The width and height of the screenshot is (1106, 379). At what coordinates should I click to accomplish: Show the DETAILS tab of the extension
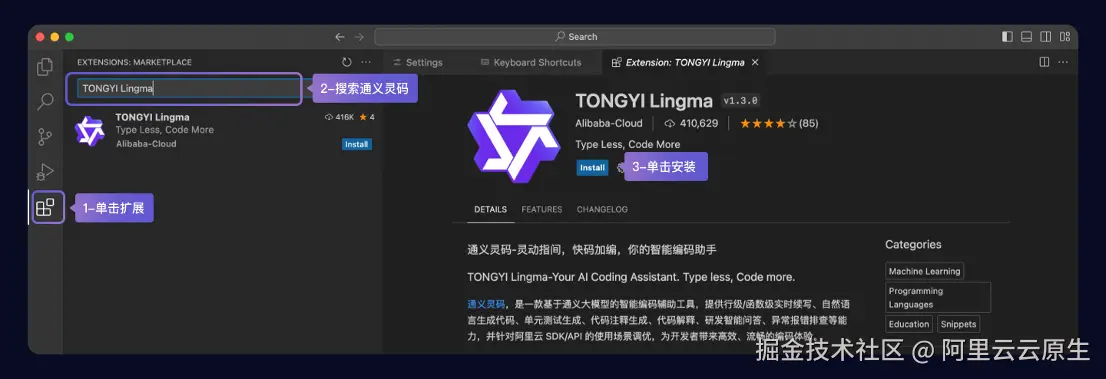(x=490, y=210)
